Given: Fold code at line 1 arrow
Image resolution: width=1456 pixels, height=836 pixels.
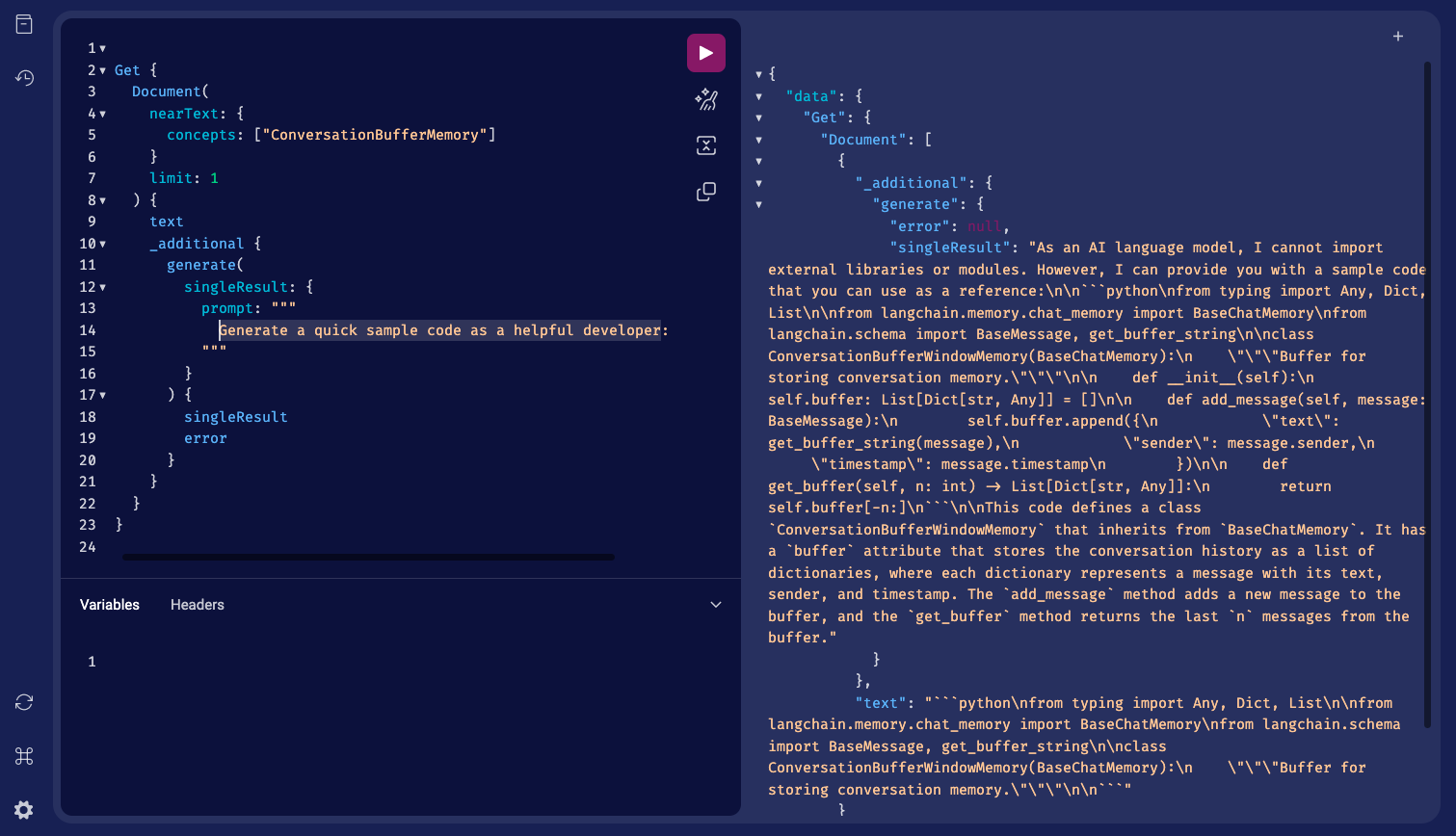Looking at the screenshot, I should [x=103, y=48].
